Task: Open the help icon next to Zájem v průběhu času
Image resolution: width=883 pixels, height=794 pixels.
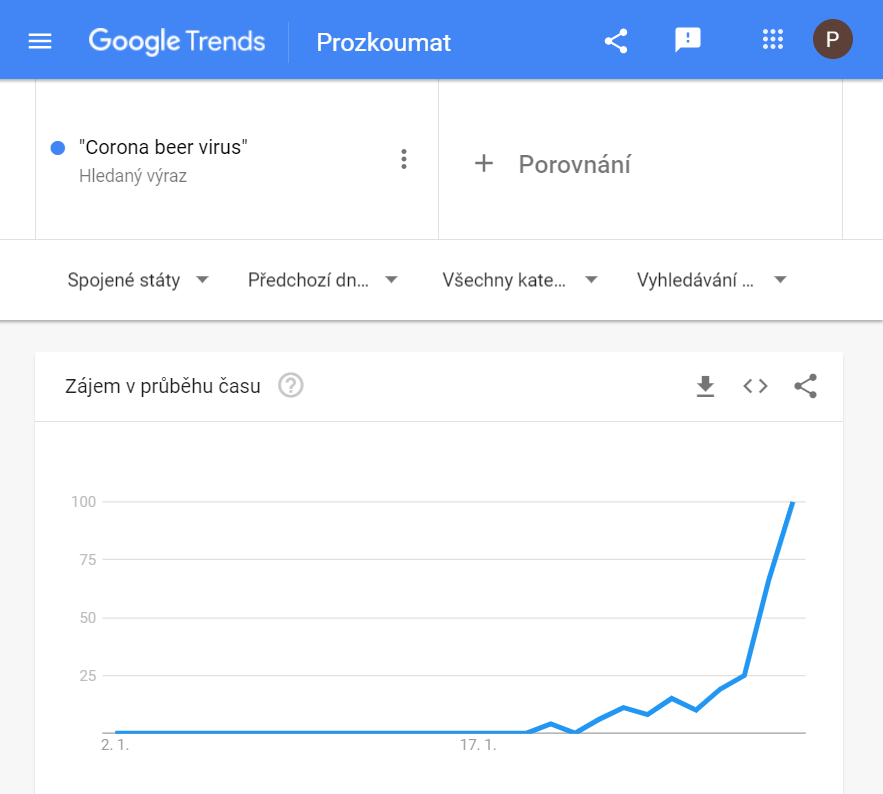Action: 291,386
